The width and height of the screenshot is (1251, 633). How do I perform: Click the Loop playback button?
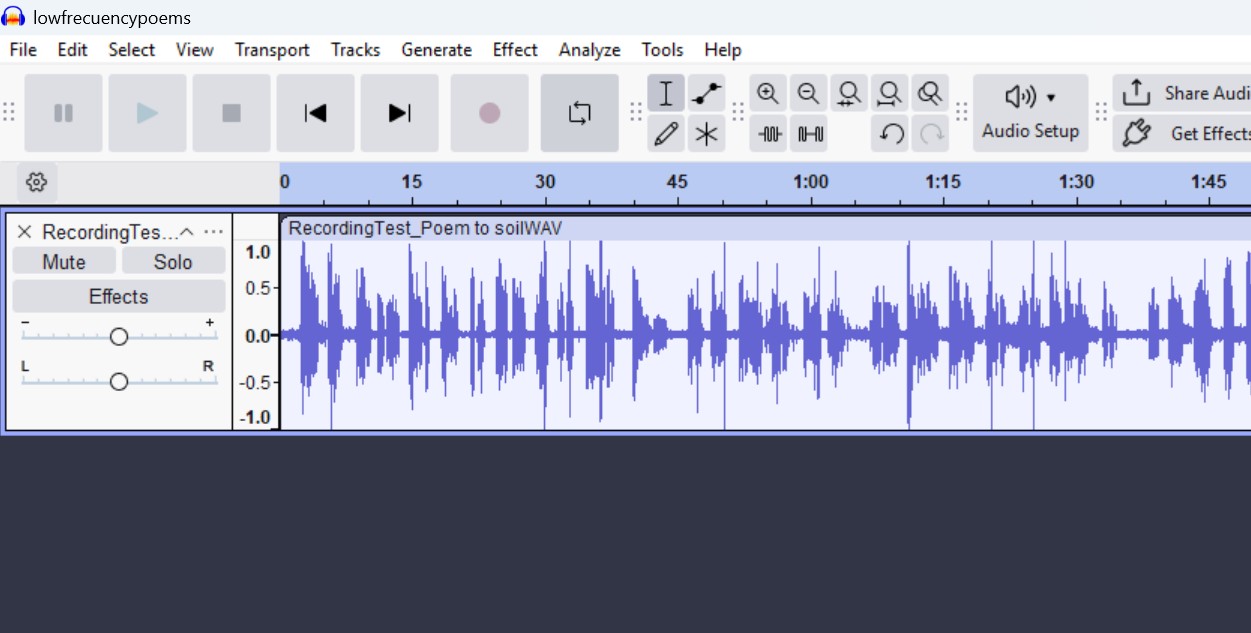tap(580, 112)
